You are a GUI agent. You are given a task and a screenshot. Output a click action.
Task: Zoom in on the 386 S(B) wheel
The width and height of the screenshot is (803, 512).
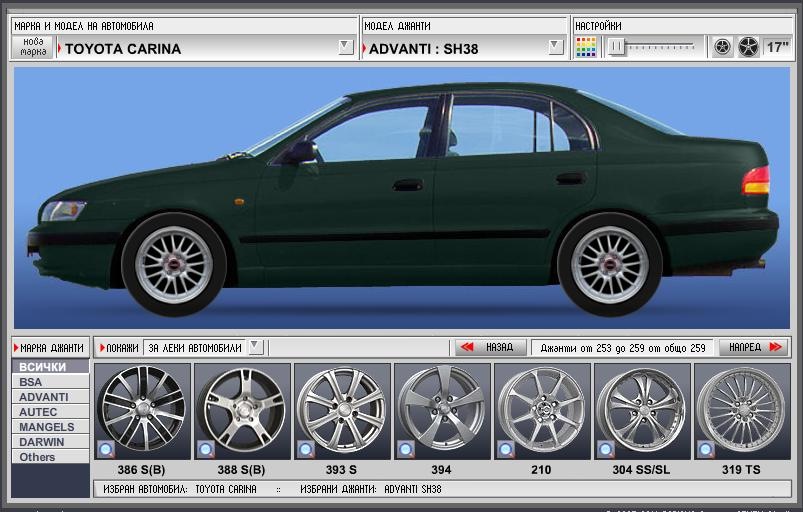pyautogui.click(x=107, y=450)
